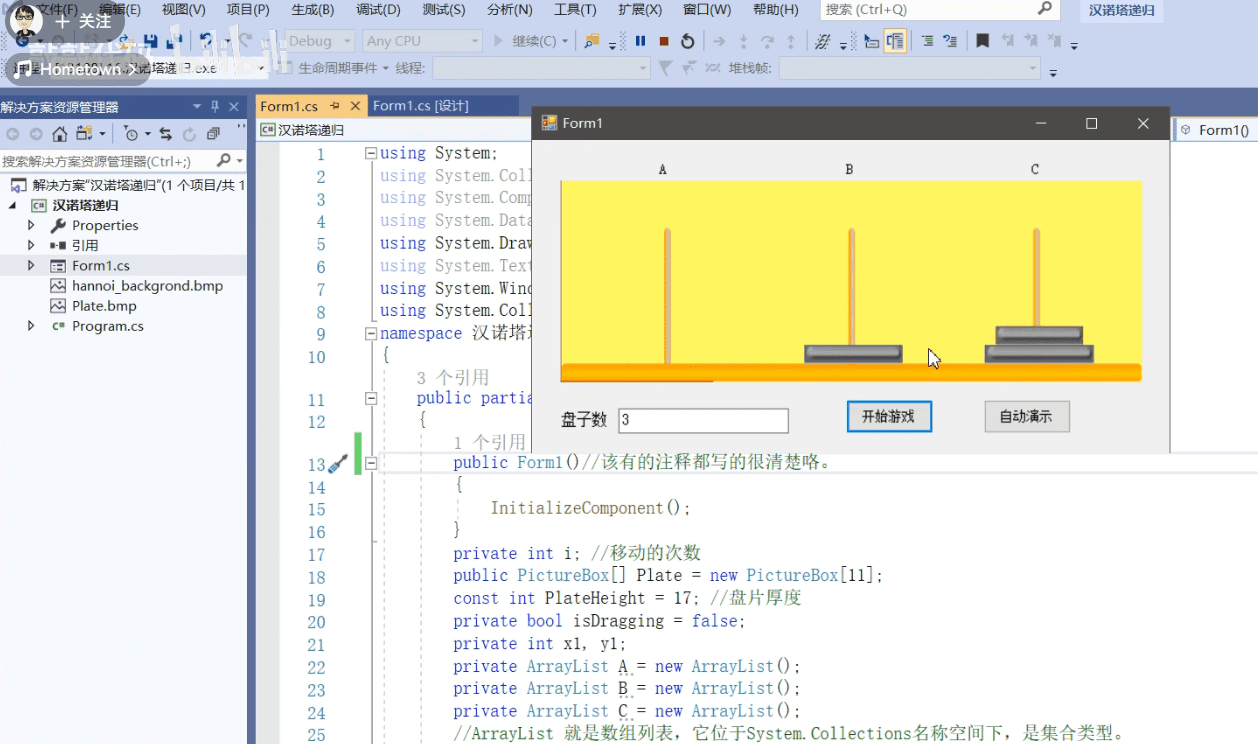The image size is (1258, 744).
Task: Open the 调试(D) menu
Action: tap(378, 10)
